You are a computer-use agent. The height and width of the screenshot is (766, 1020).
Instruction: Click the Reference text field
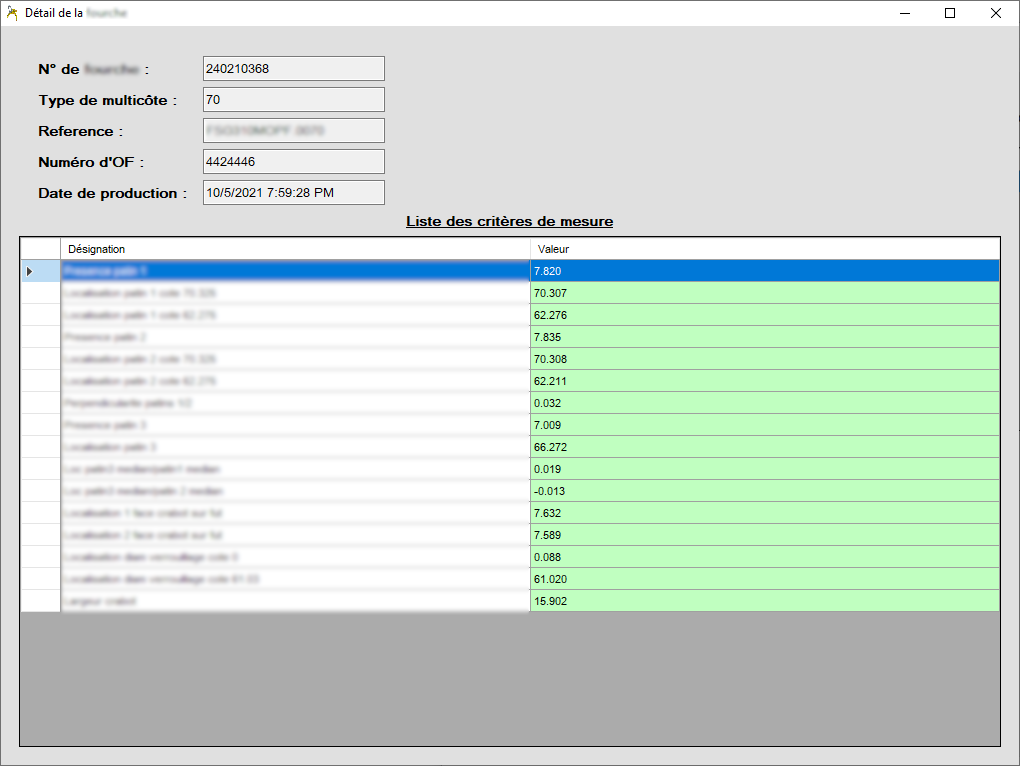[293, 131]
